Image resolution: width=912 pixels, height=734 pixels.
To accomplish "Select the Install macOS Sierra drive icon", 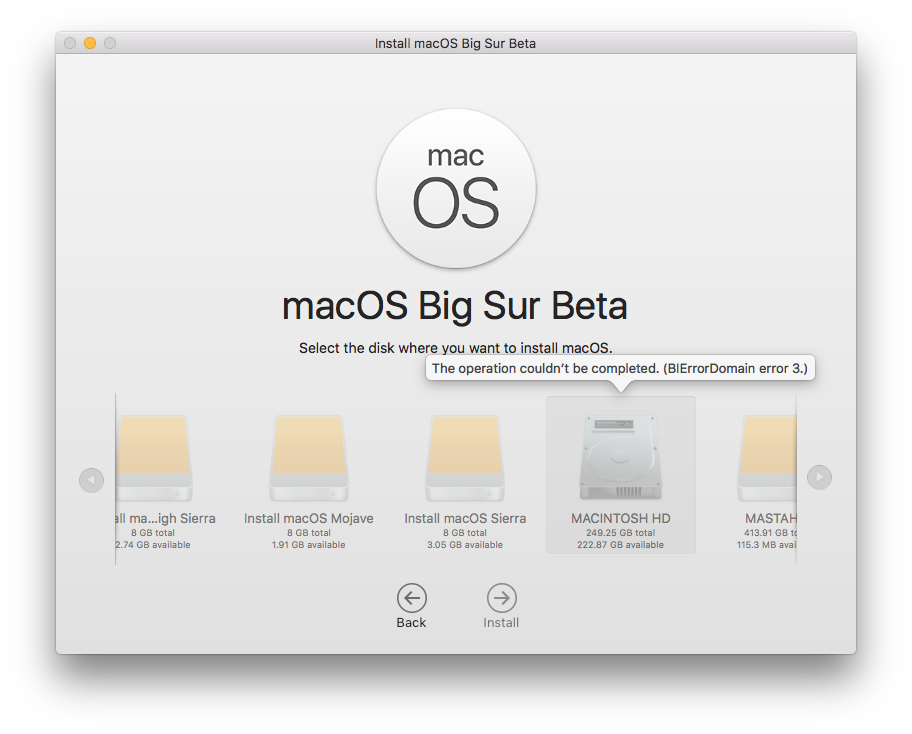I will tap(465, 458).
